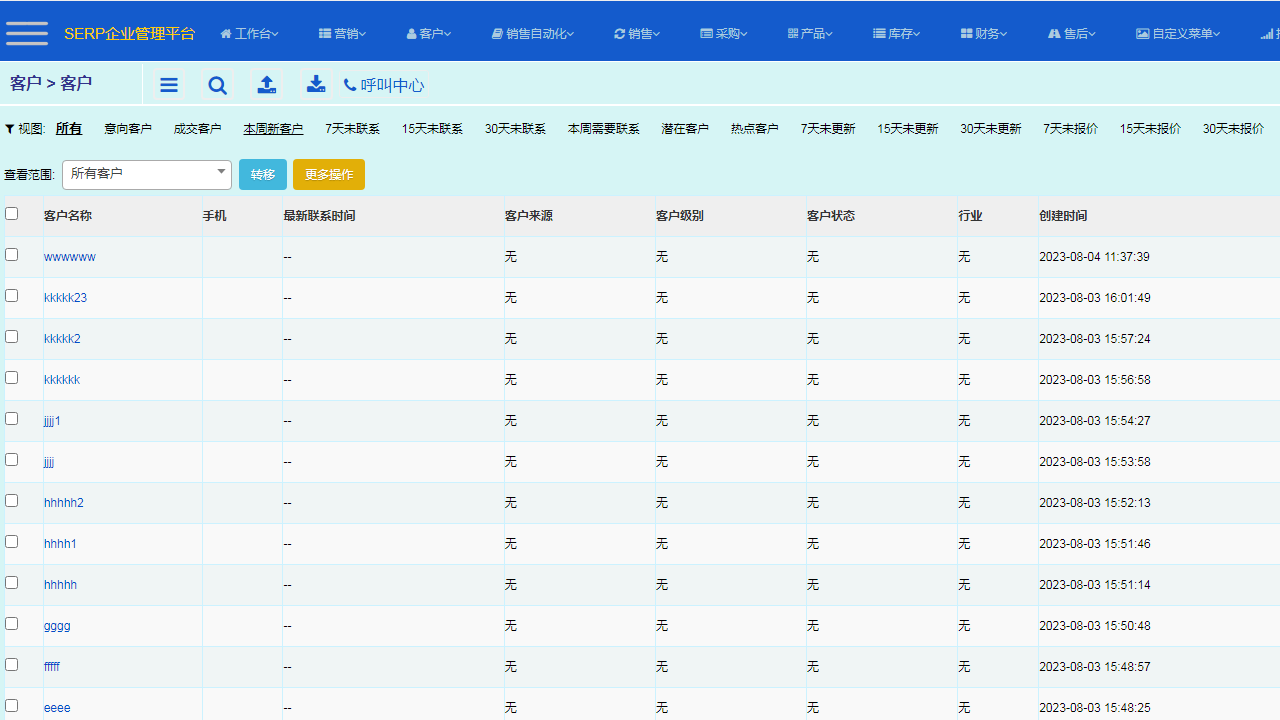Click the filter funnel icon beside 视图
Screen dimensions: 1280x720
tap(9, 128)
